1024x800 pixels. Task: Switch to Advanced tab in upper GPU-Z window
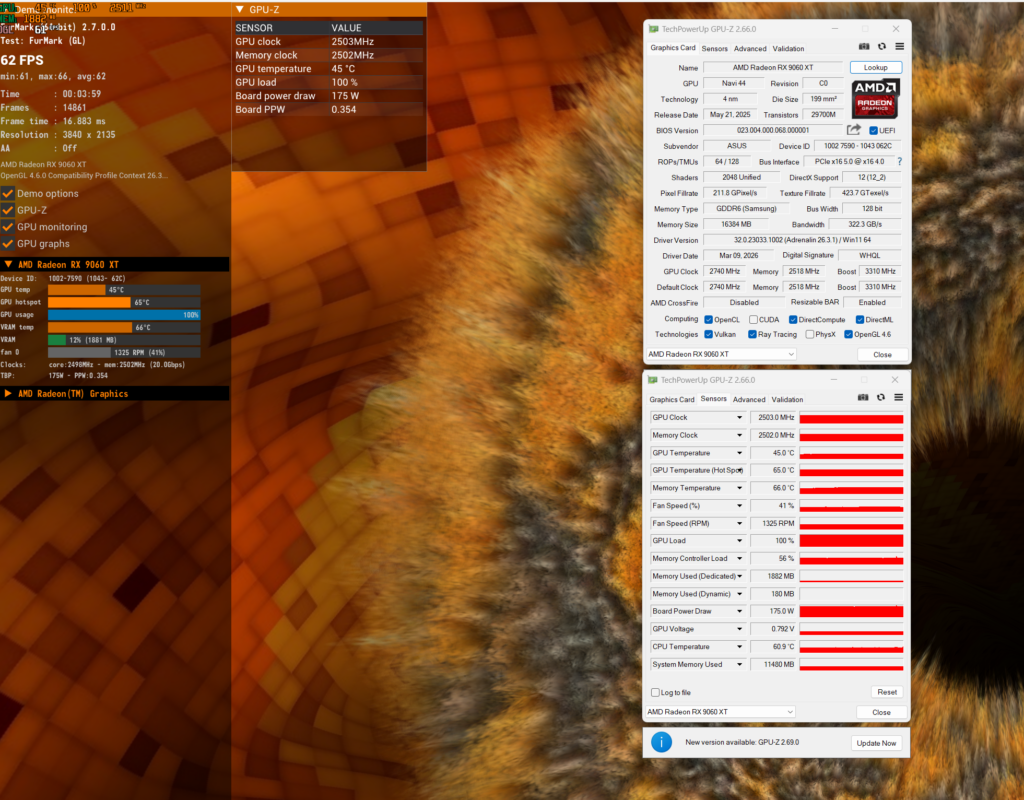(750, 48)
